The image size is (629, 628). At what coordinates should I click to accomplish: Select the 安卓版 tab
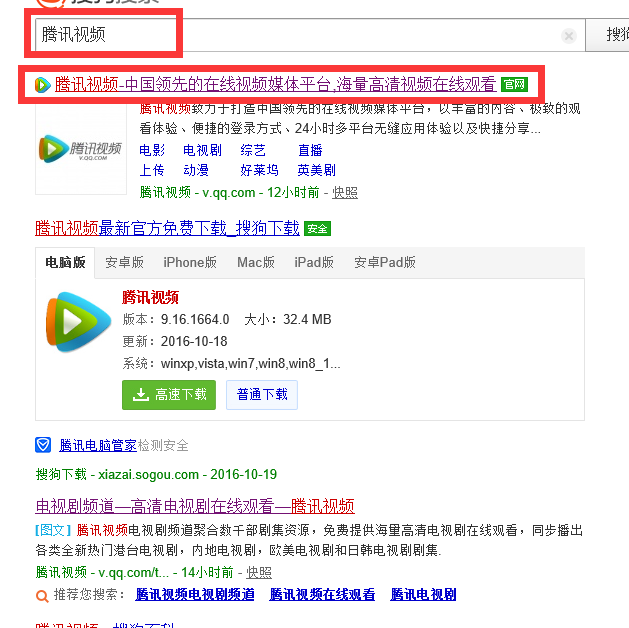[124, 263]
